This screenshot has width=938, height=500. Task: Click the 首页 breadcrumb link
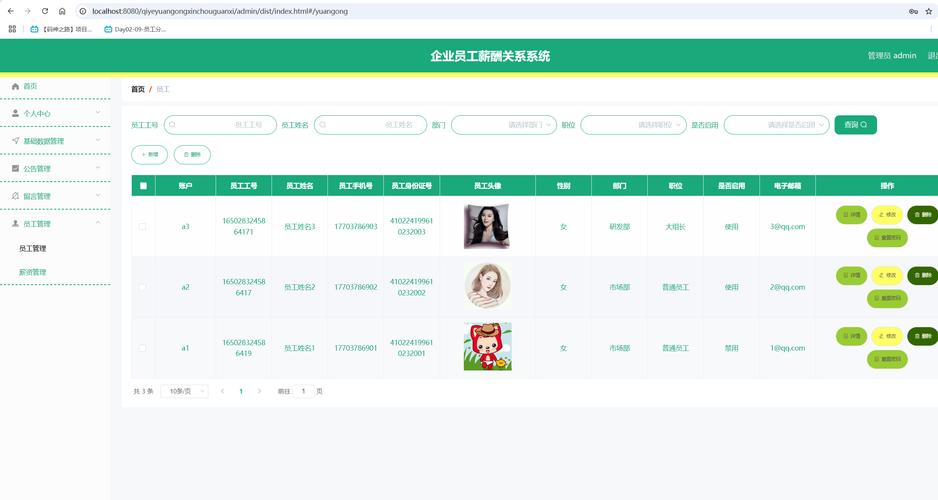pos(138,89)
